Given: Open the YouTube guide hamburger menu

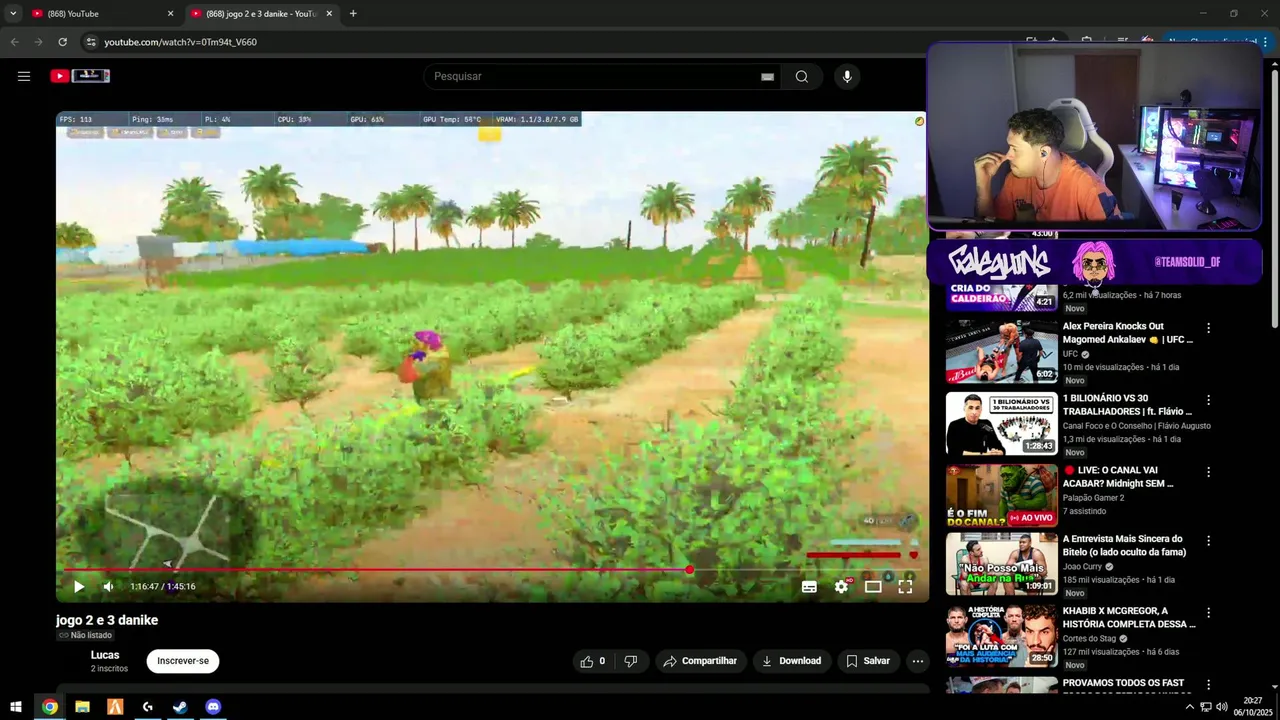Looking at the screenshot, I should point(24,76).
